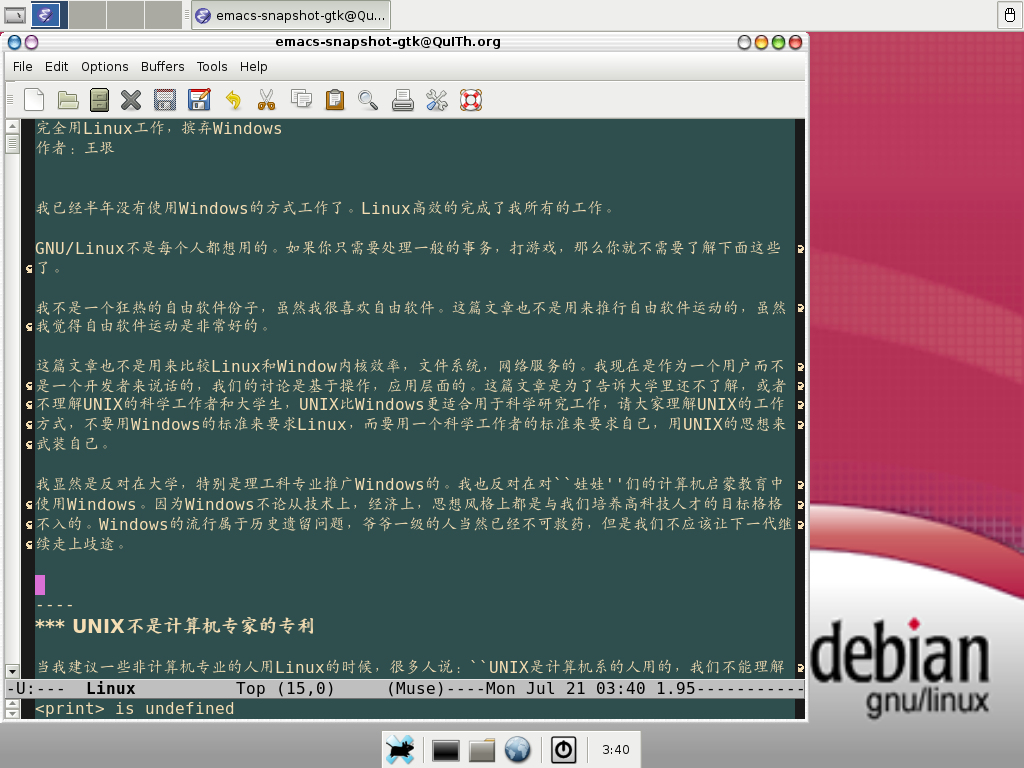Click the Save As toolbar icon
This screenshot has width=1024, height=768.
(199, 100)
